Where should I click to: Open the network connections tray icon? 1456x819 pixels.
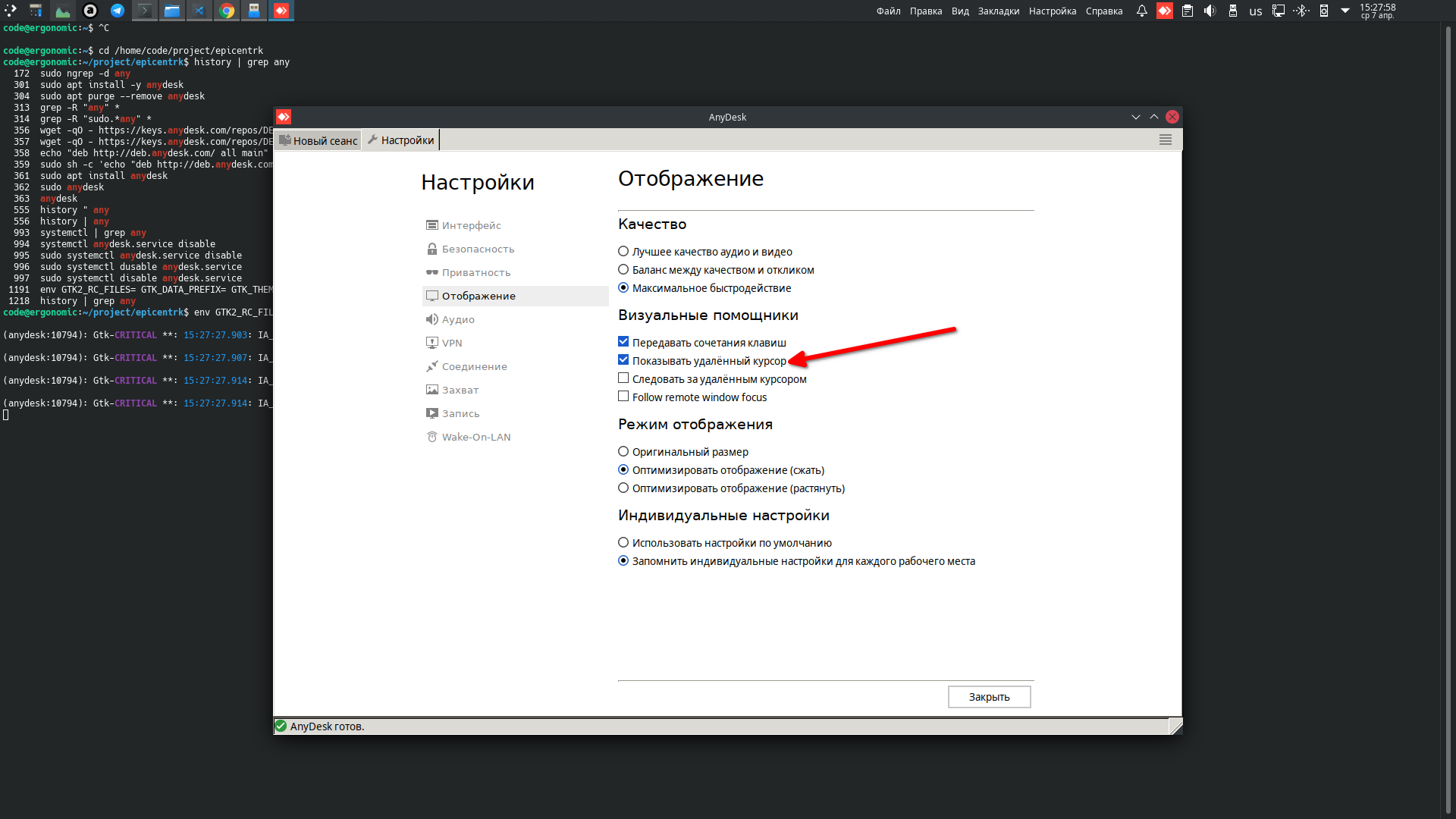tap(1279, 11)
